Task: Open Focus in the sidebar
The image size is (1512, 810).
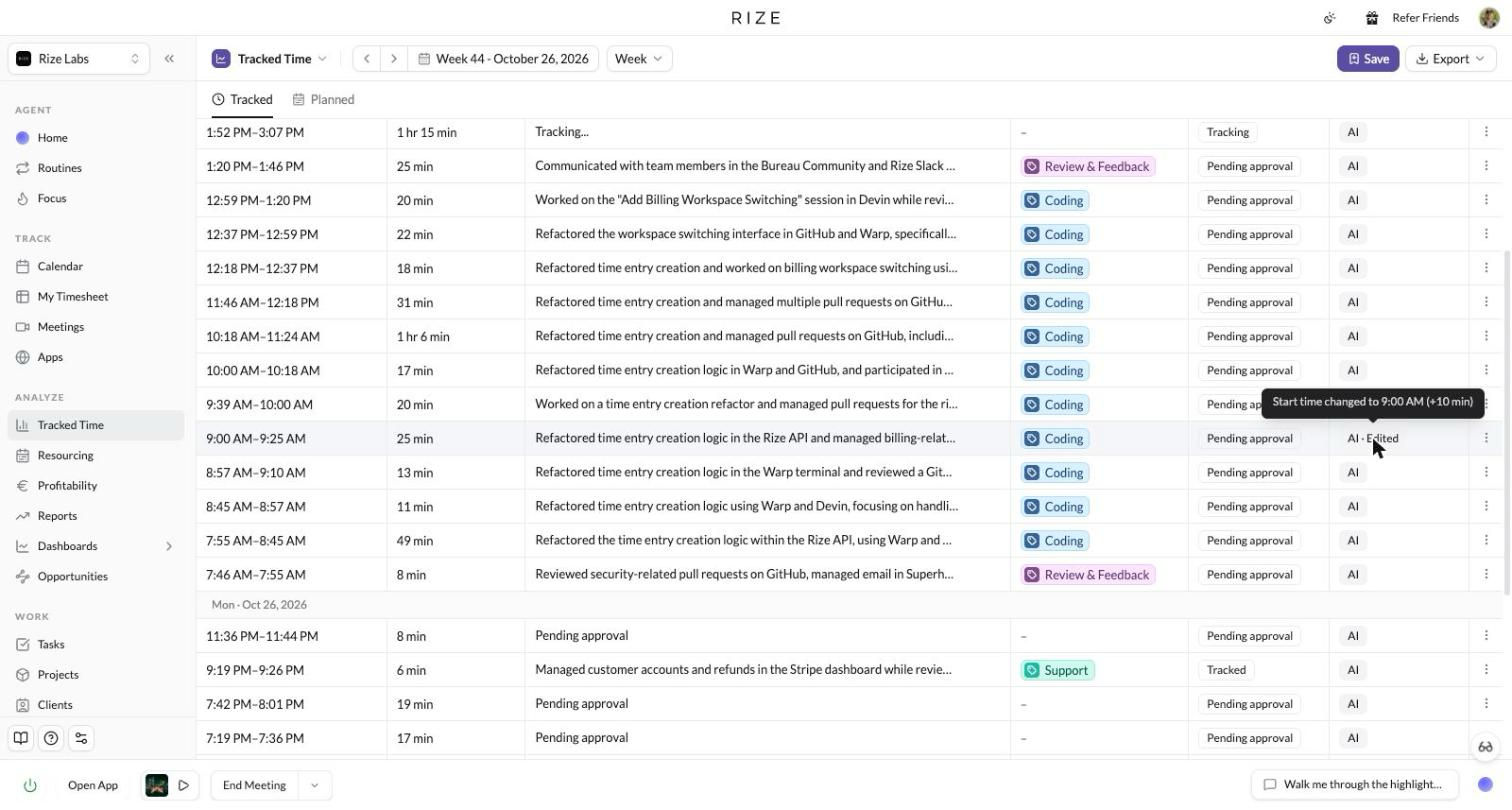Action: [x=95, y=198]
